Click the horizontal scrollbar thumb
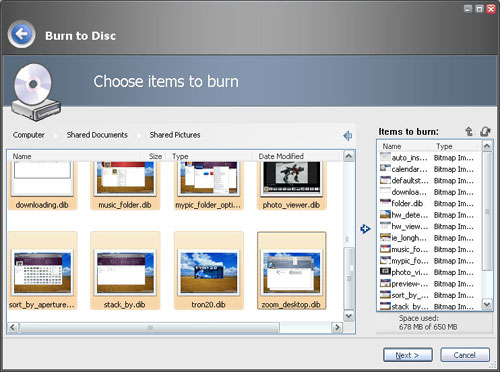Viewport: 500px width, 372px height. 149,327
